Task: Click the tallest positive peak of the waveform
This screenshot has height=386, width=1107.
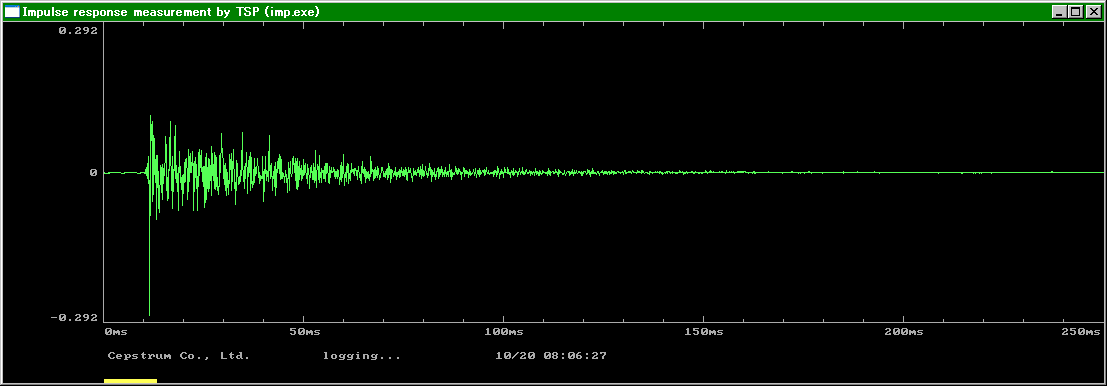Action: click(150, 119)
